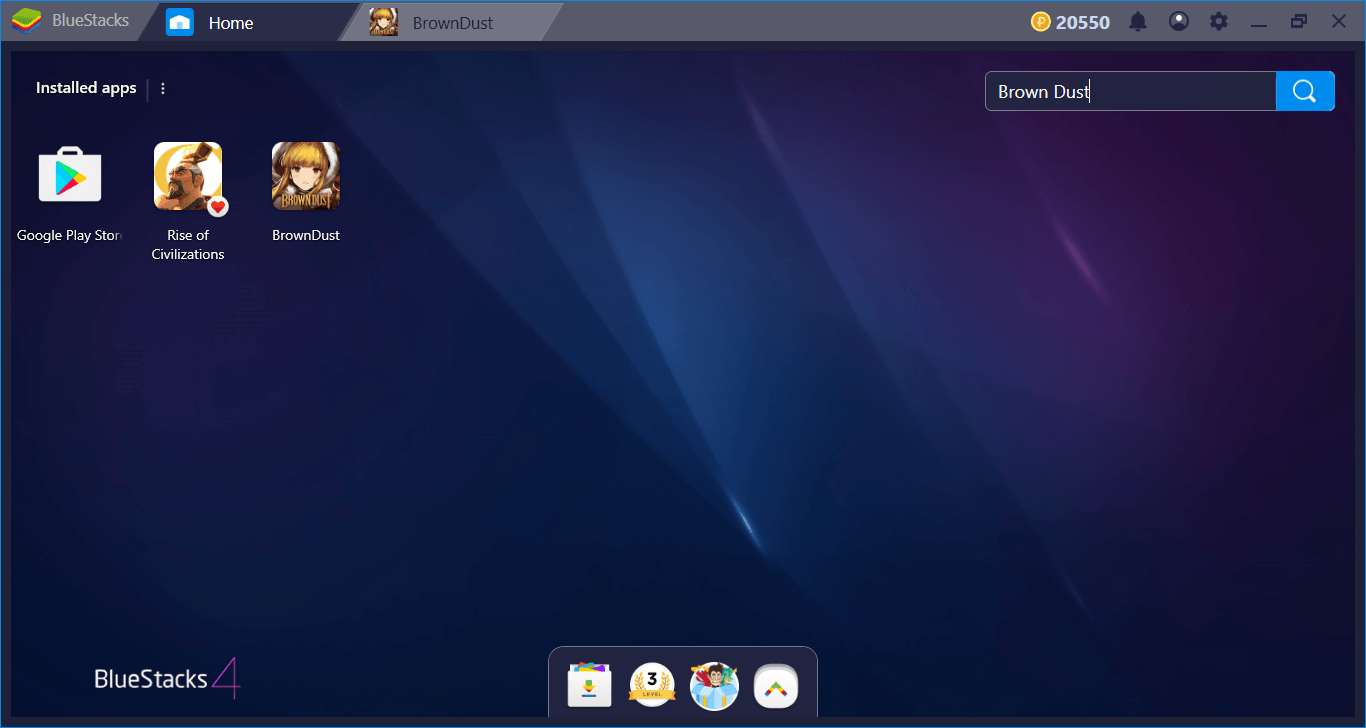Screen dimensions: 1366x728
Task: Open the notifications bell
Action: pos(1138,21)
